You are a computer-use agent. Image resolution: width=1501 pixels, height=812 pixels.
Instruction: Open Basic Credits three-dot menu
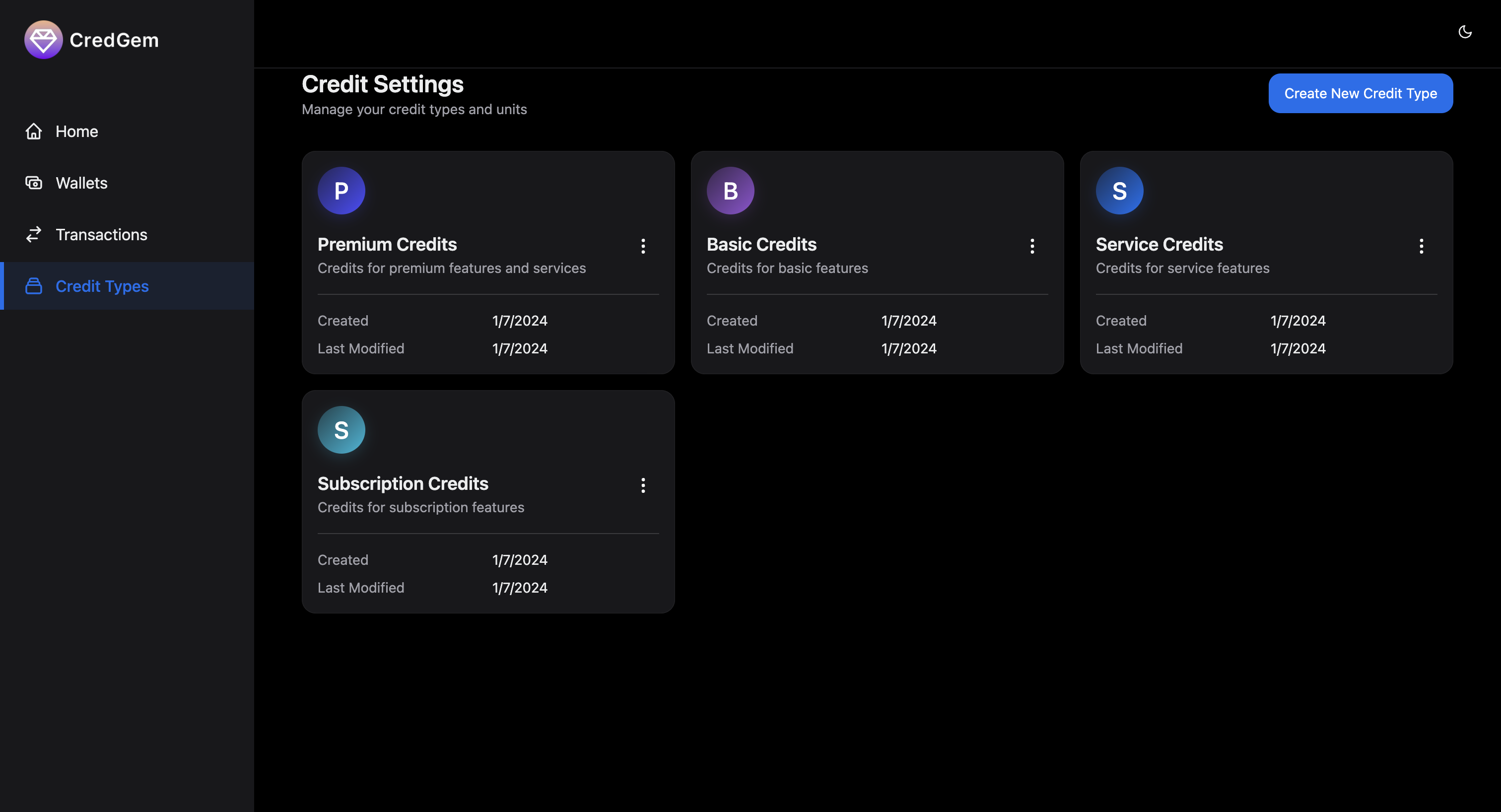(1032, 246)
